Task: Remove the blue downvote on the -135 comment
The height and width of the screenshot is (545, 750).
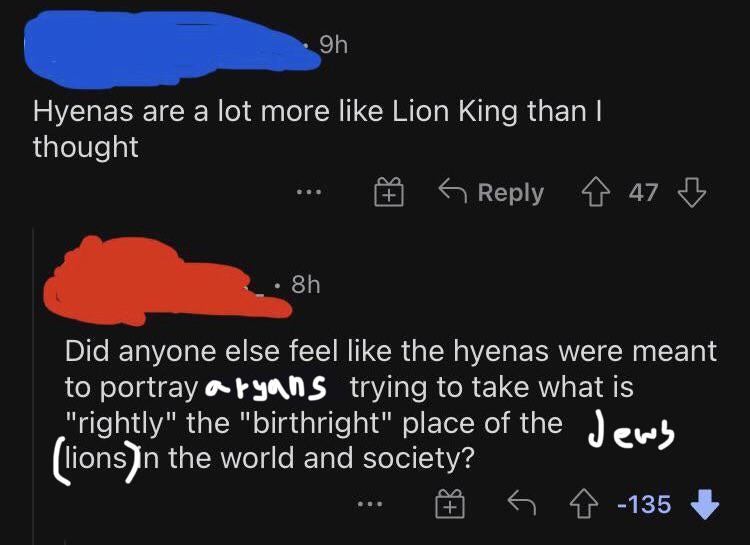Action: click(705, 505)
